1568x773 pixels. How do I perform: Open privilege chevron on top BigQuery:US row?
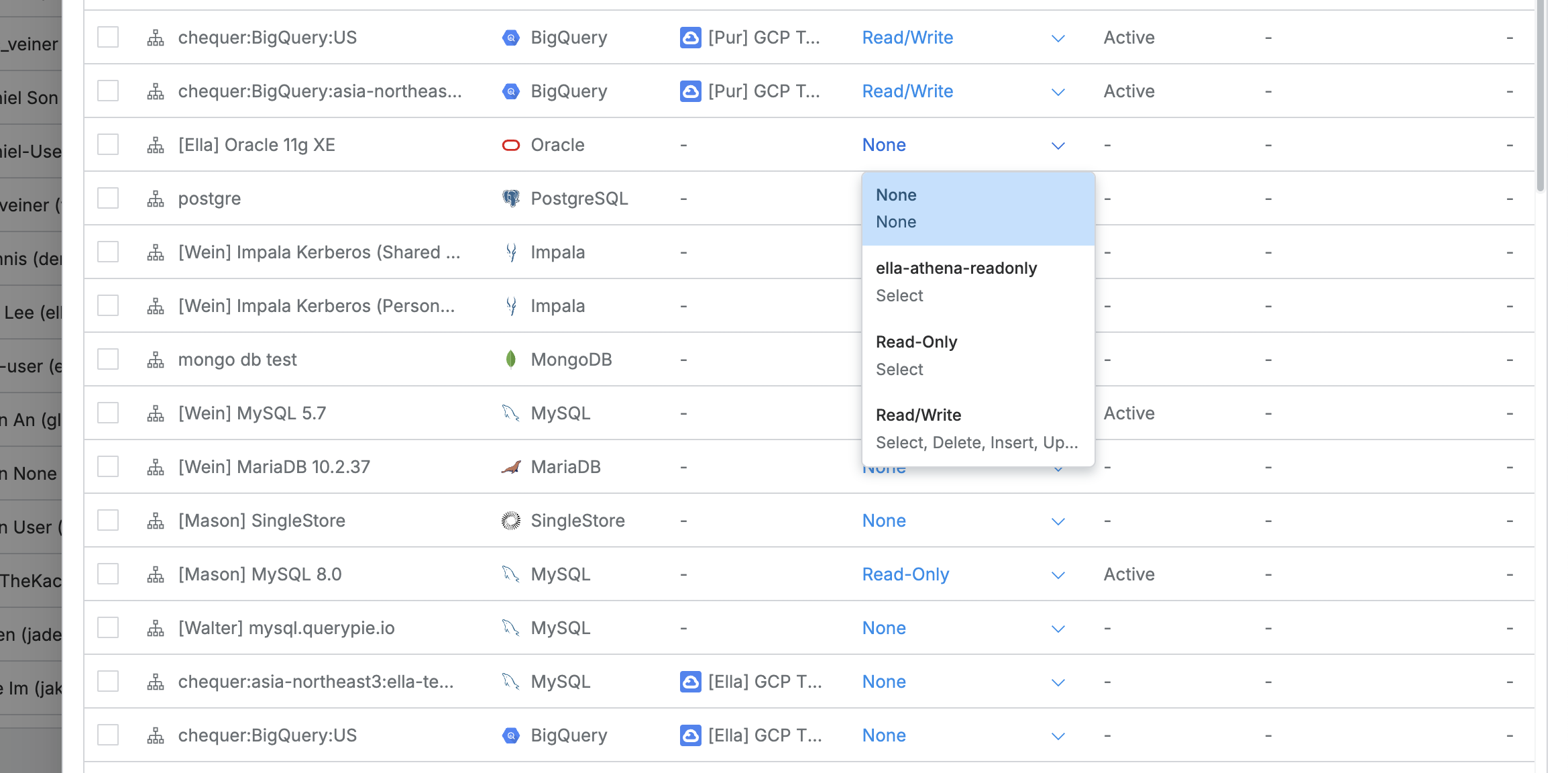pos(1058,38)
